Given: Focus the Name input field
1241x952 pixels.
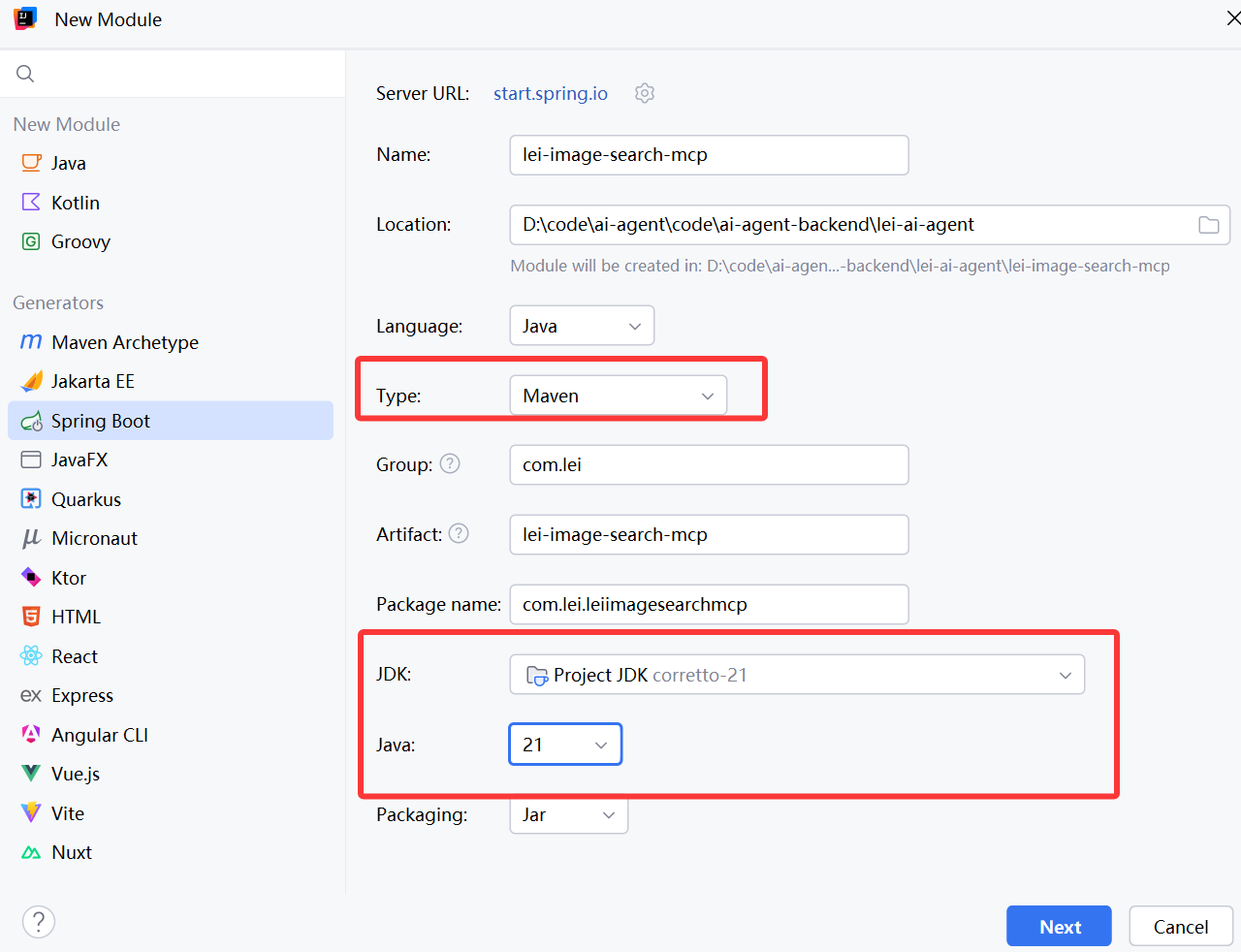Looking at the screenshot, I should (x=709, y=155).
